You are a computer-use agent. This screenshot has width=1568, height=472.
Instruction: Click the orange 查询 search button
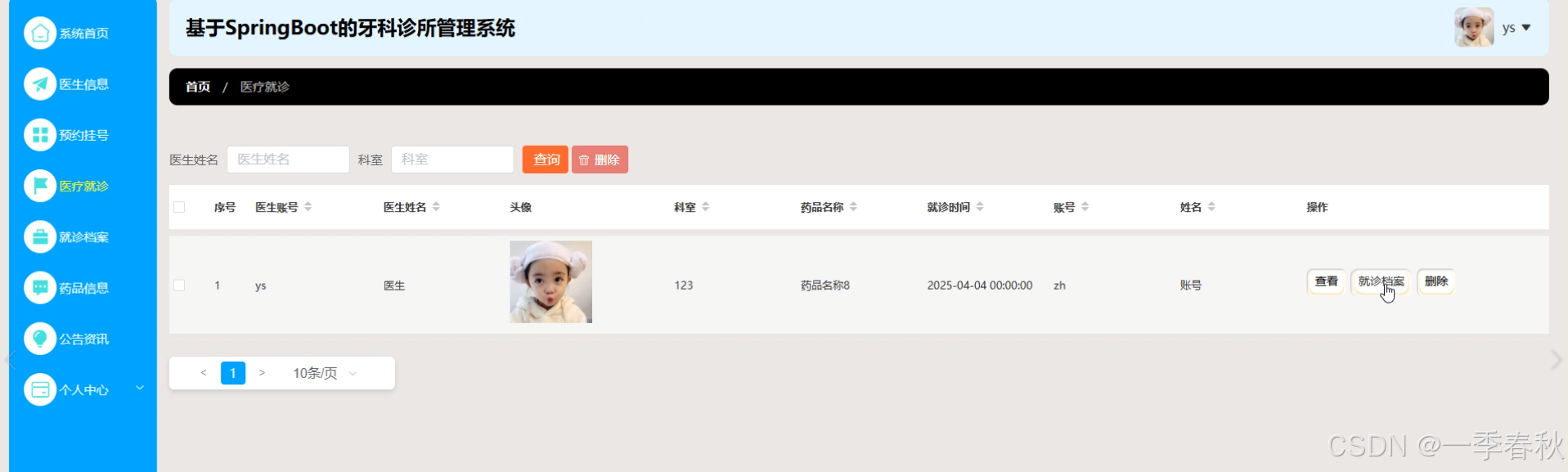(x=546, y=160)
